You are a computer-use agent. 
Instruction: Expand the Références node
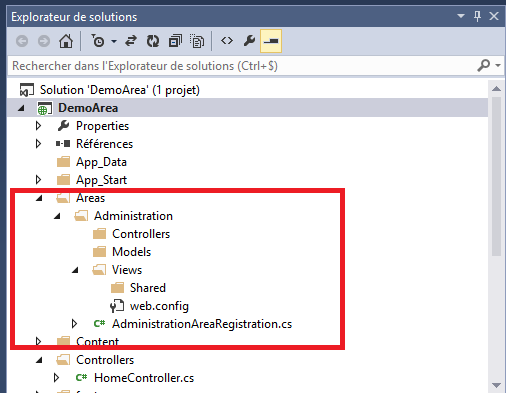tap(38, 144)
